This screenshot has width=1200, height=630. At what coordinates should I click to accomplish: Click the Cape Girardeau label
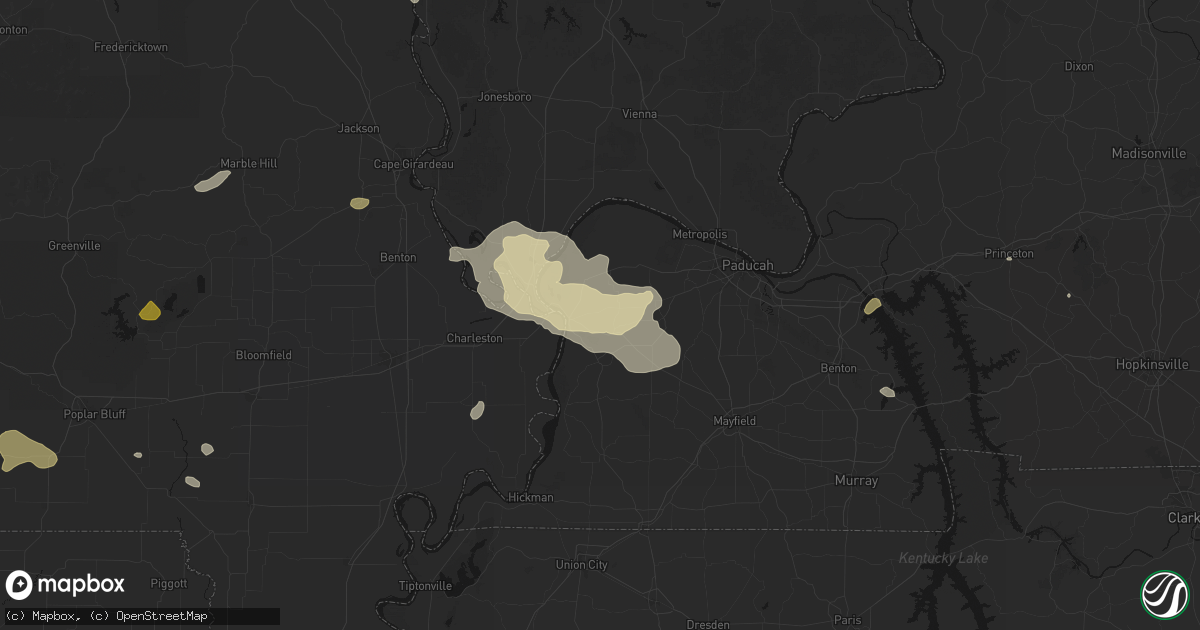413,164
